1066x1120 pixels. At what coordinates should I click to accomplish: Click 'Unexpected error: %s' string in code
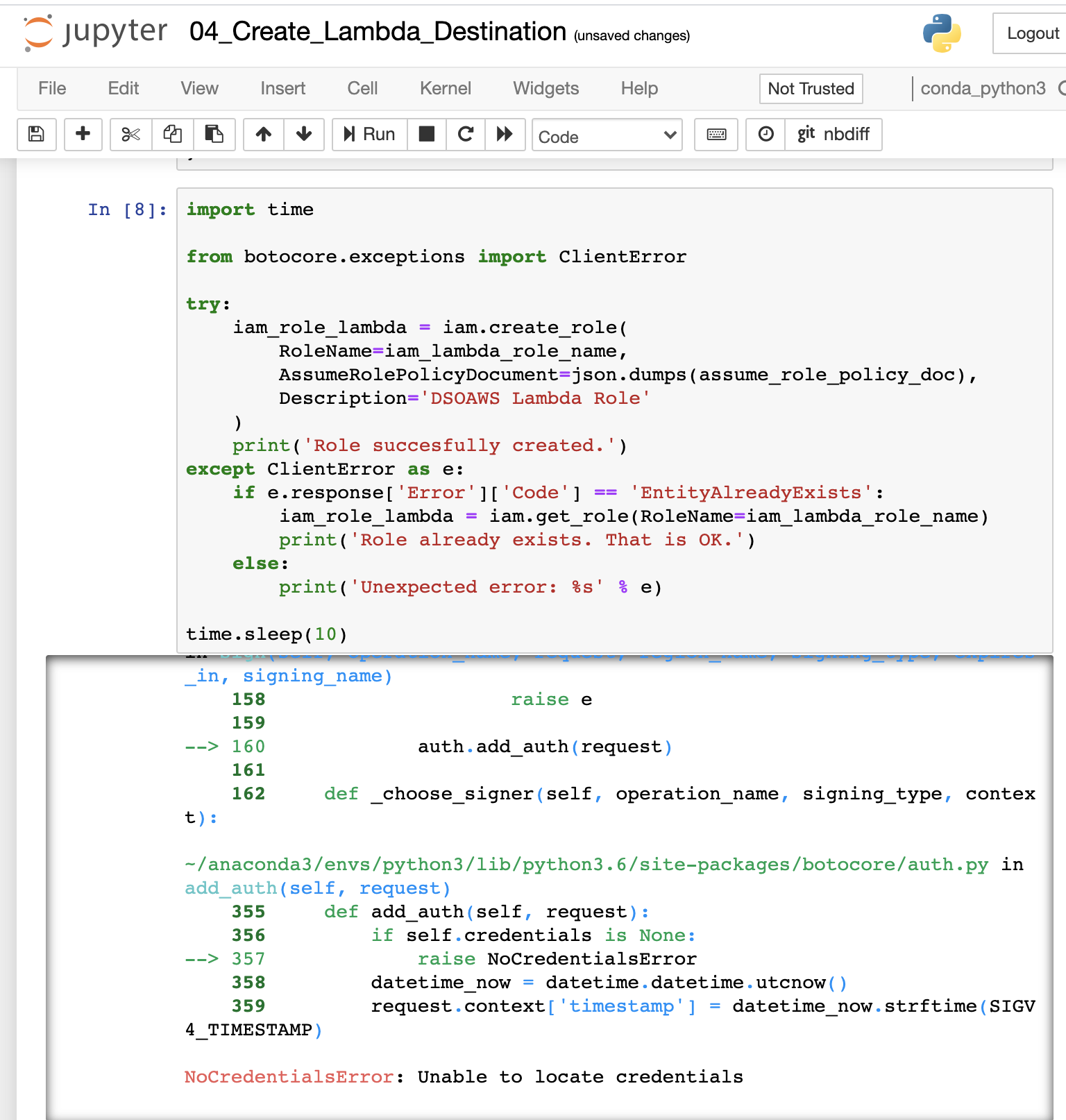pos(477,587)
